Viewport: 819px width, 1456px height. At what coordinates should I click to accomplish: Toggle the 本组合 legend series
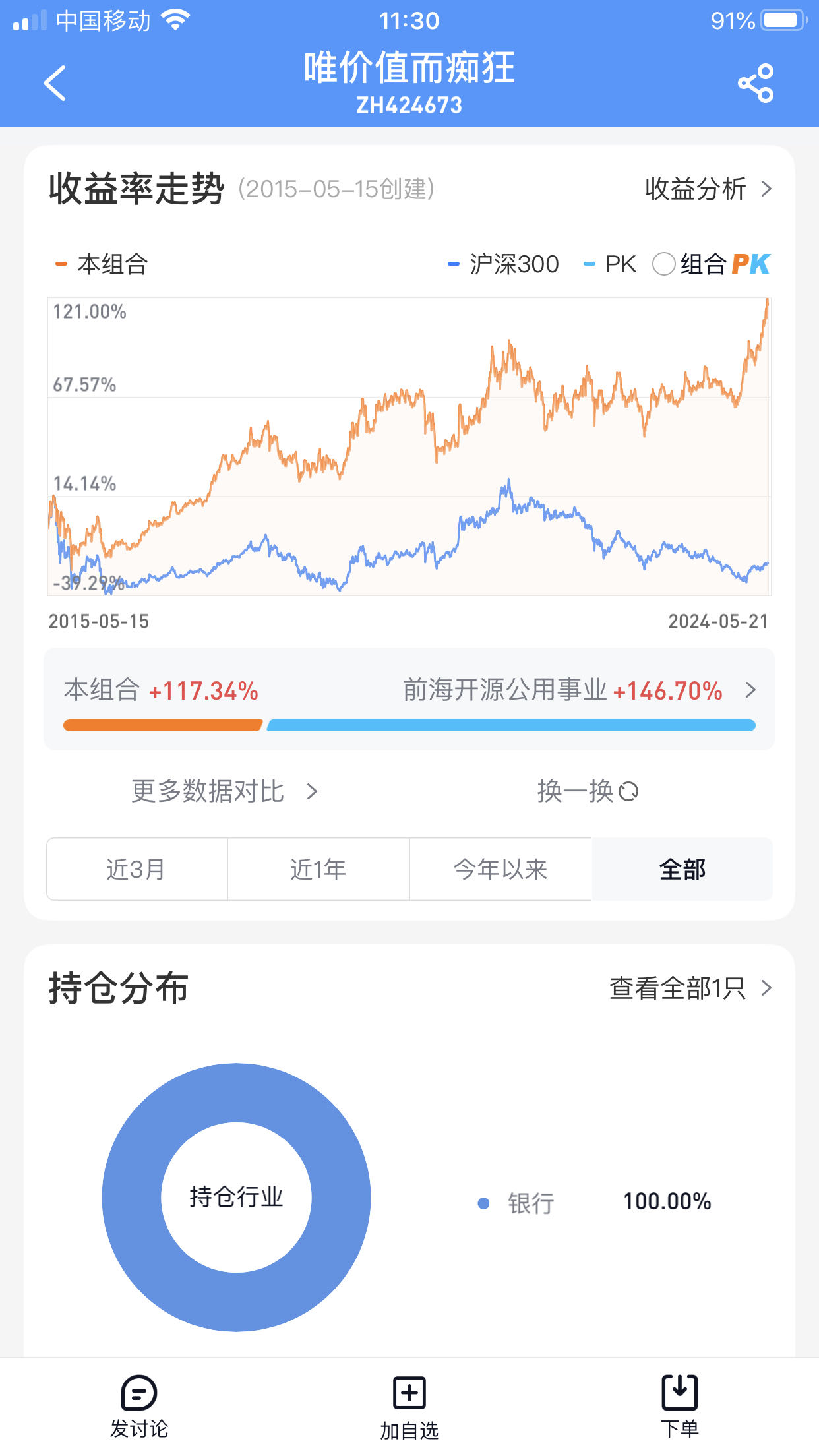102,264
